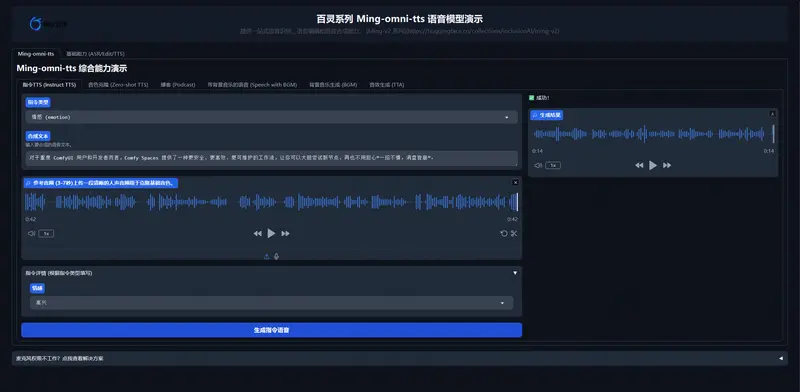The height and width of the screenshot is (392, 800).
Task: Play the reference audio clip
Action: (x=271, y=233)
